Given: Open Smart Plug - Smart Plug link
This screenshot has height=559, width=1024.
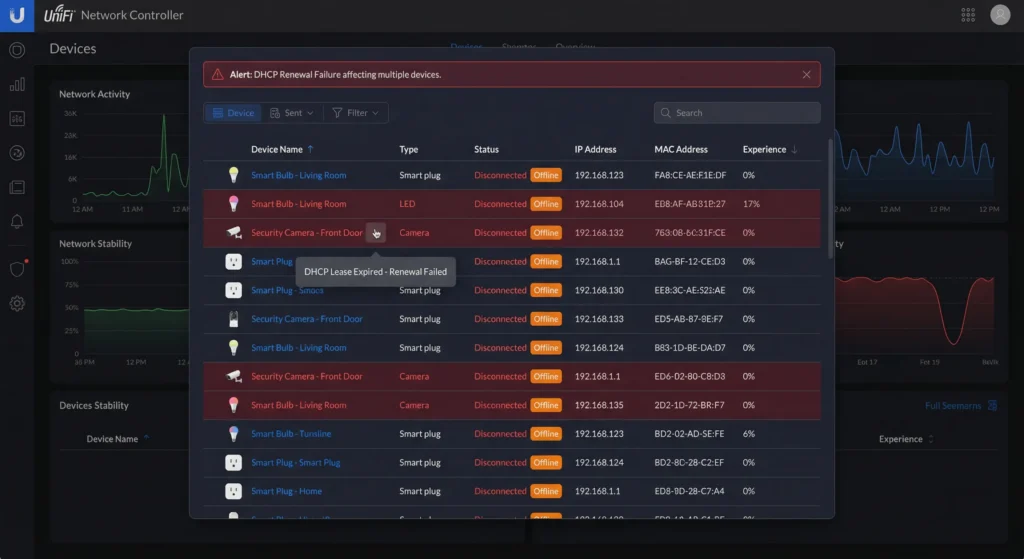Looking at the screenshot, I should point(295,462).
